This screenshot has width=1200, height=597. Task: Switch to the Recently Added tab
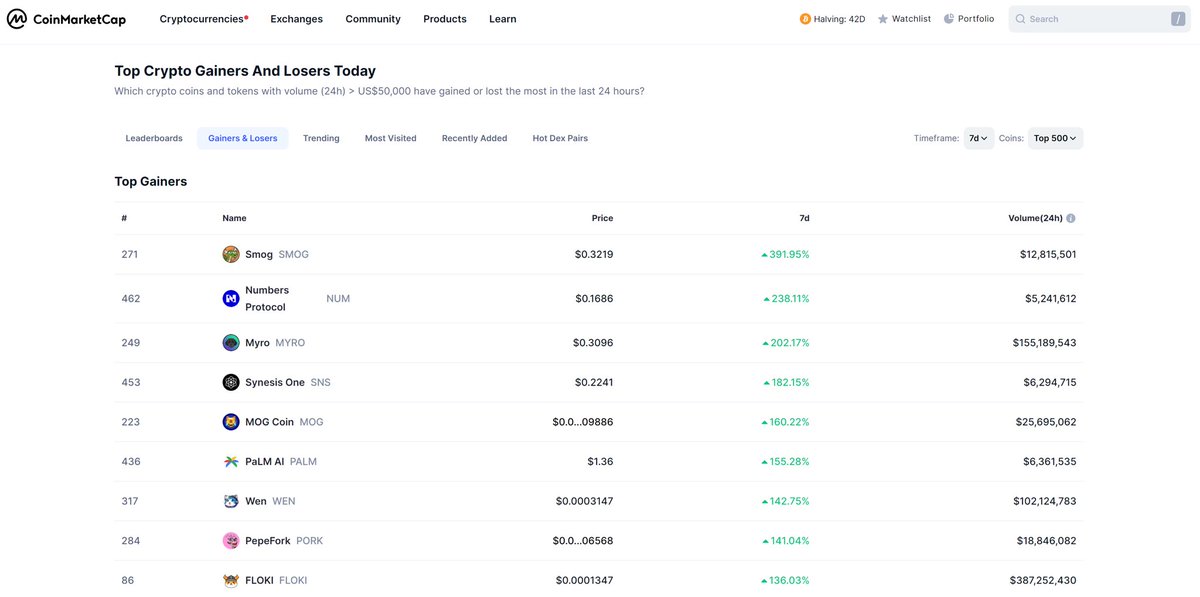(x=475, y=138)
